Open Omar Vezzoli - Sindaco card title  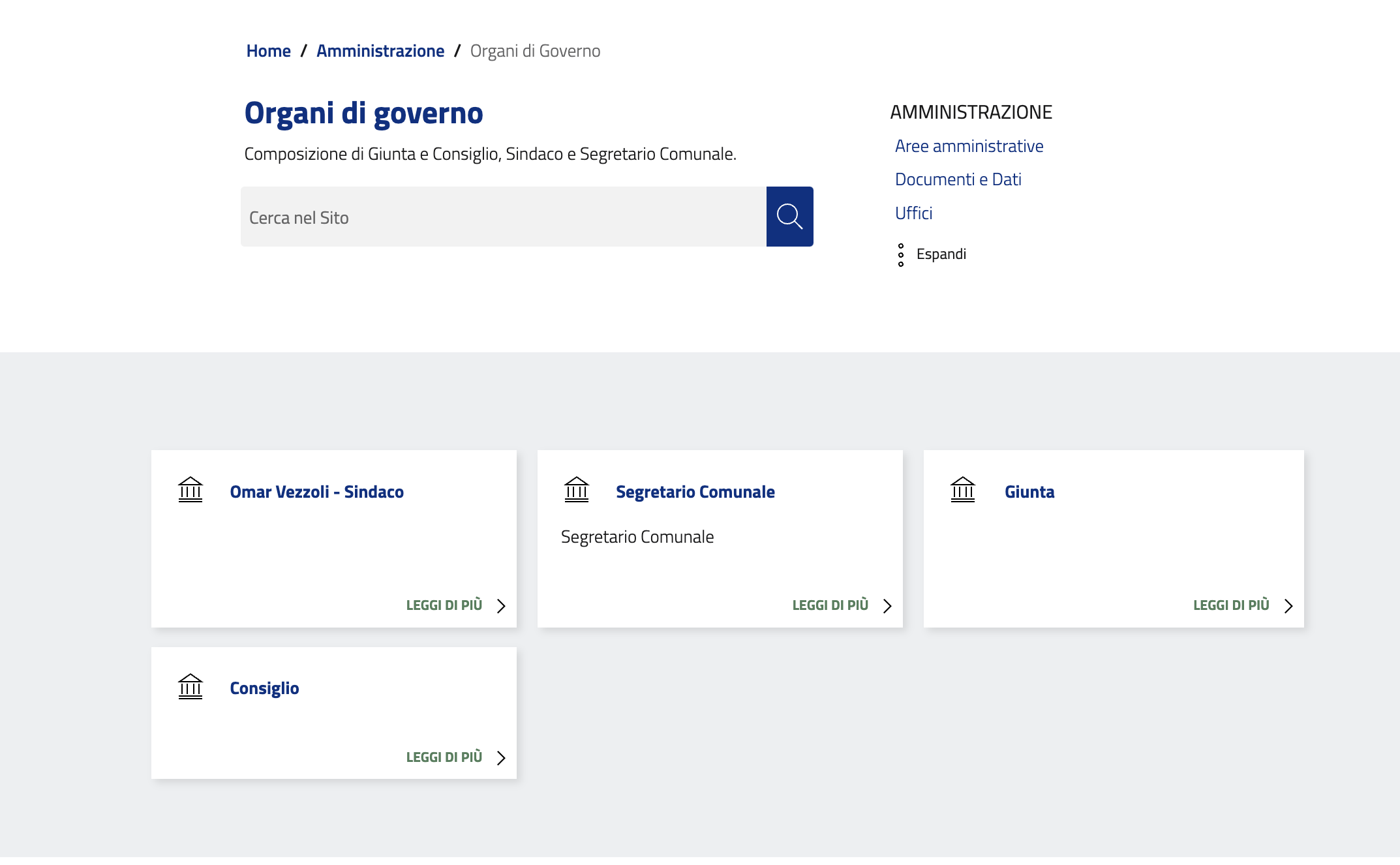316,492
